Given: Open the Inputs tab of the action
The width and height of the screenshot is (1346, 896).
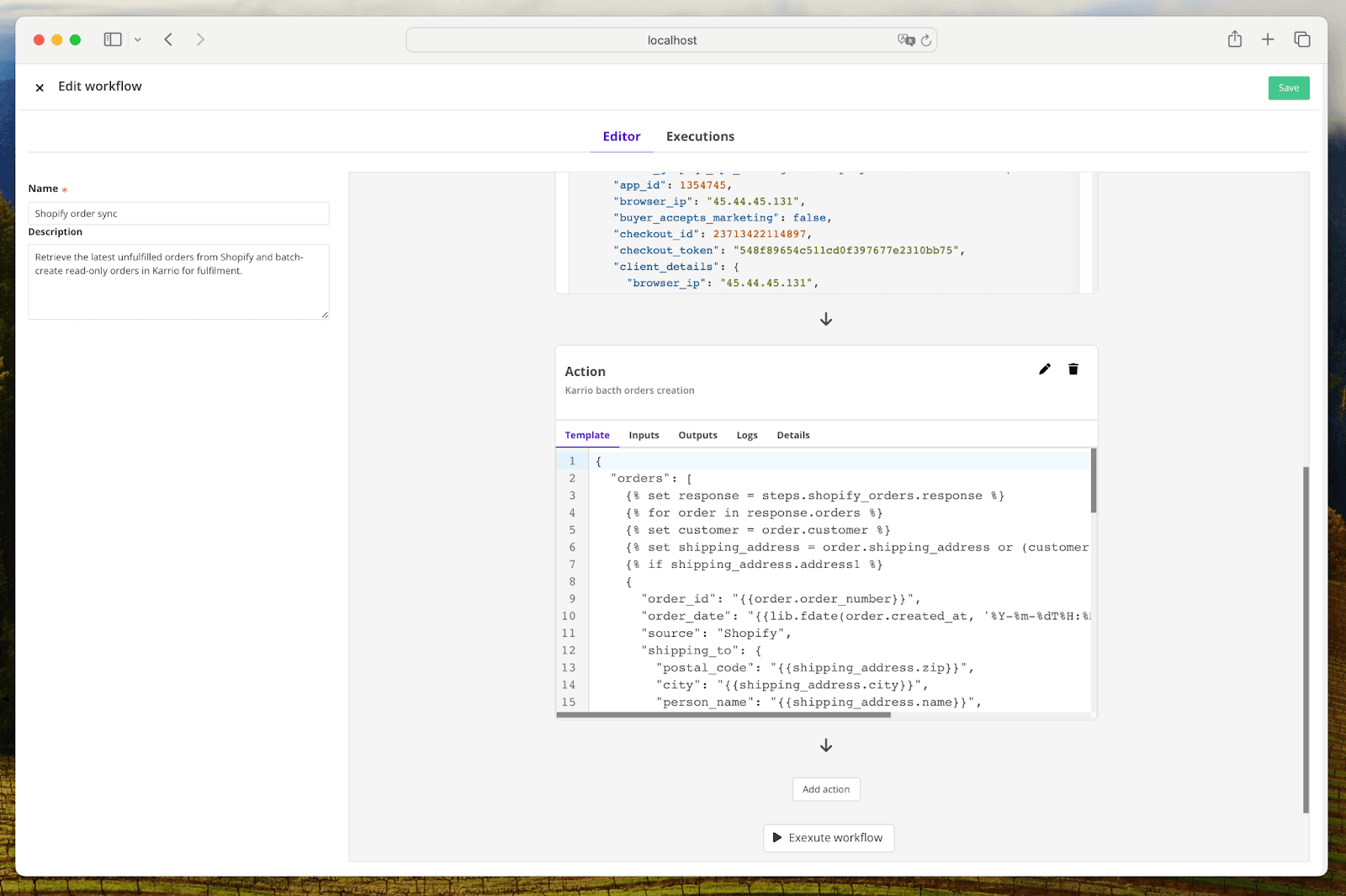Looking at the screenshot, I should click(x=644, y=435).
